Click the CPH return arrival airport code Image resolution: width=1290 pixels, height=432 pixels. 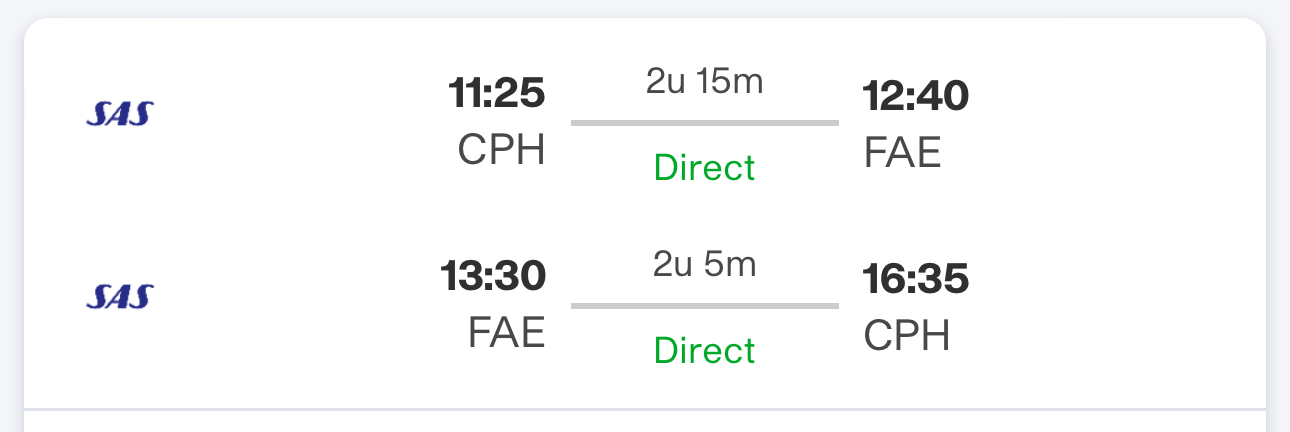(907, 335)
